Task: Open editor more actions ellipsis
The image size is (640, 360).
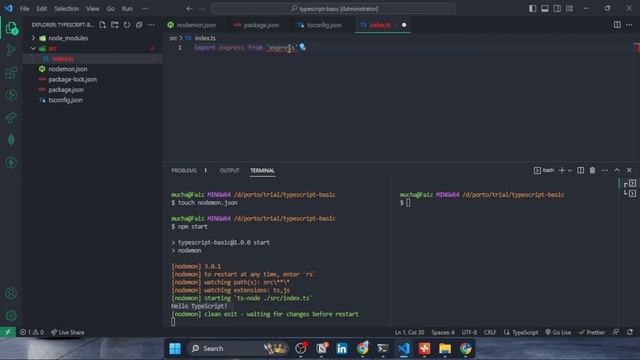Action: 629,25
